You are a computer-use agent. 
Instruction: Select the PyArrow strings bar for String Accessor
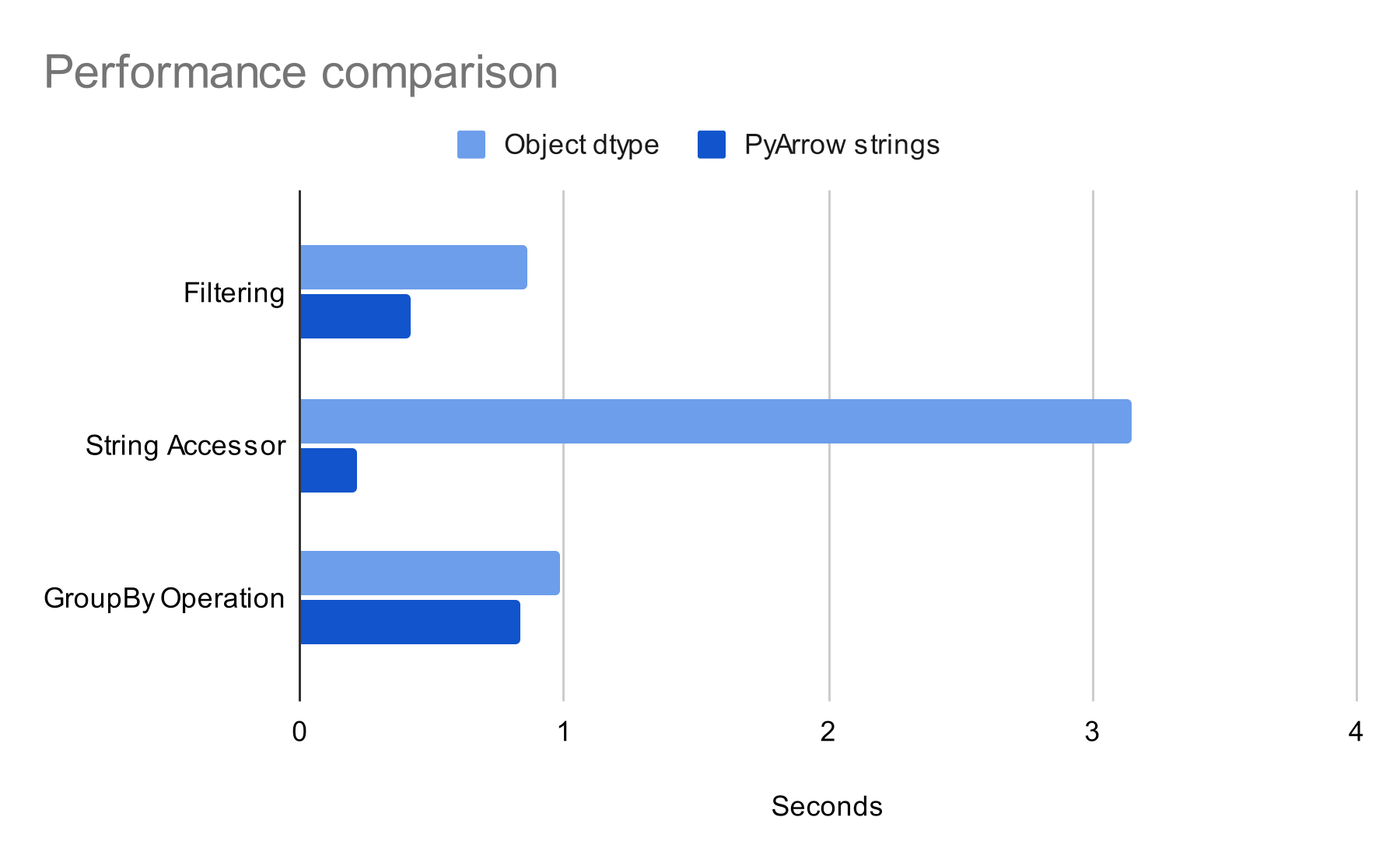(x=328, y=470)
